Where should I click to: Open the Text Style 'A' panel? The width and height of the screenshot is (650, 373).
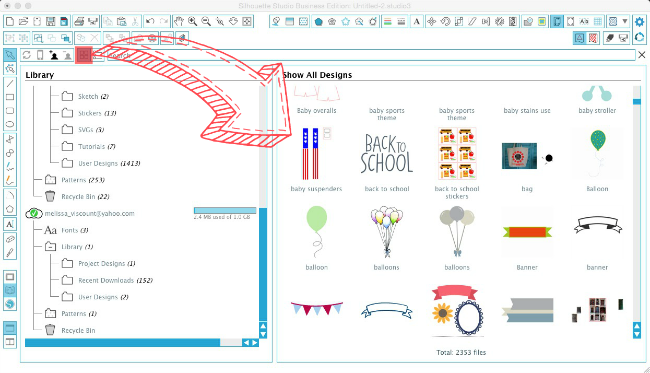[x=417, y=22]
